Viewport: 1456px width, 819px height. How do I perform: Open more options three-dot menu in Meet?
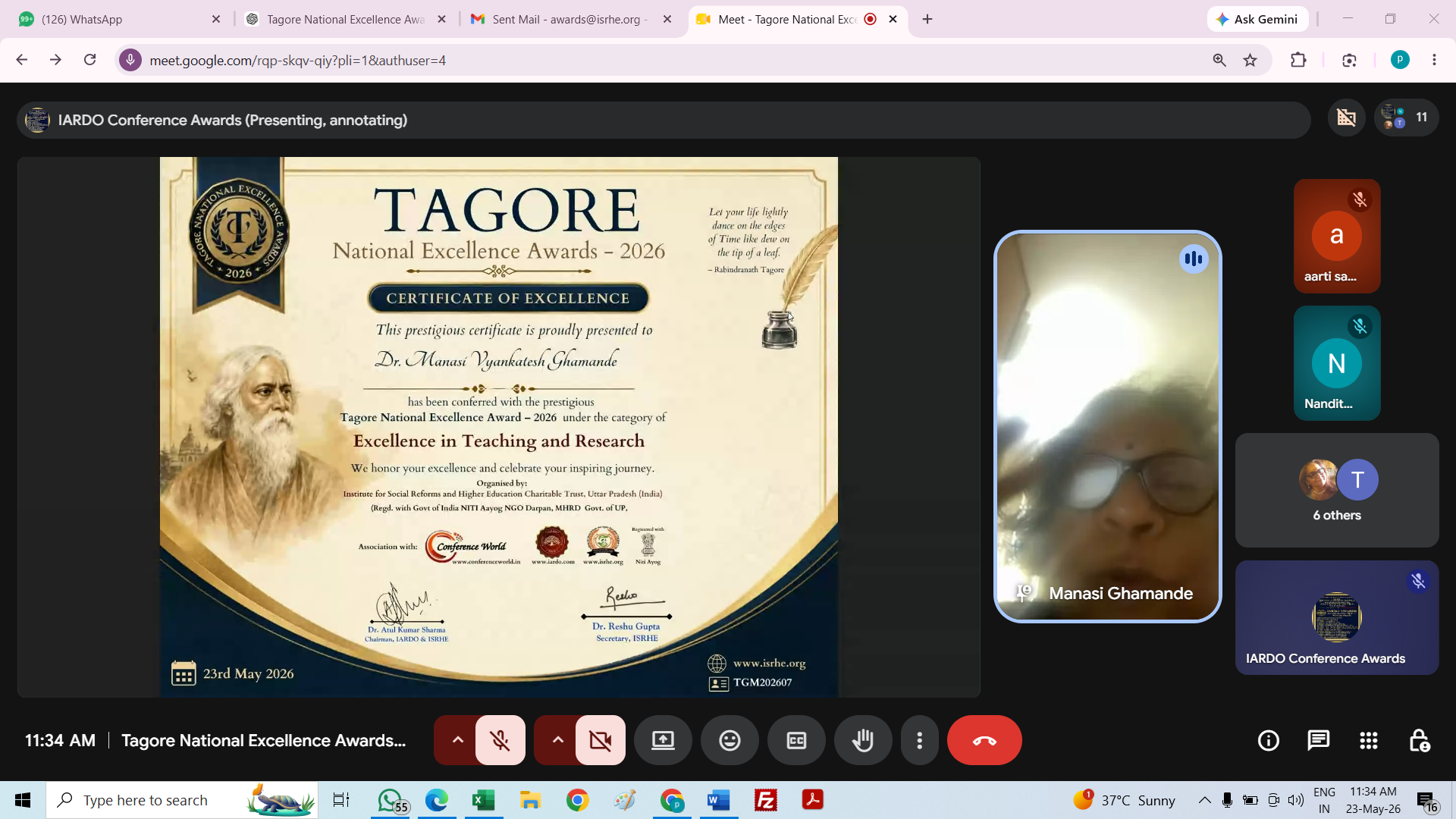pos(919,740)
